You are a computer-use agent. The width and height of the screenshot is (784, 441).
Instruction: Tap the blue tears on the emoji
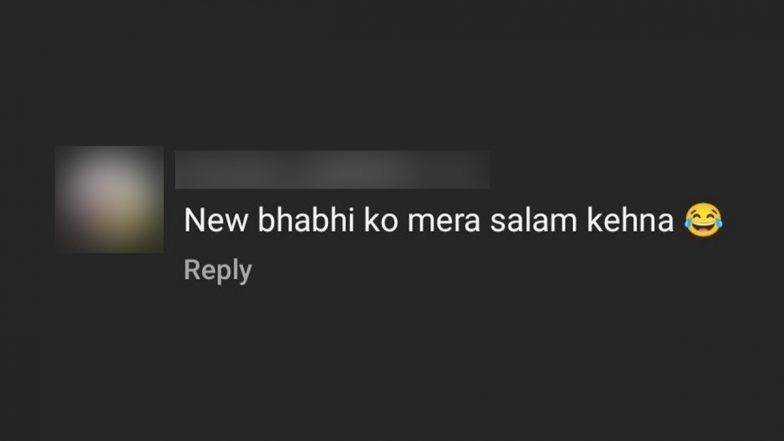pyautogui.click(x=690, y=220)
